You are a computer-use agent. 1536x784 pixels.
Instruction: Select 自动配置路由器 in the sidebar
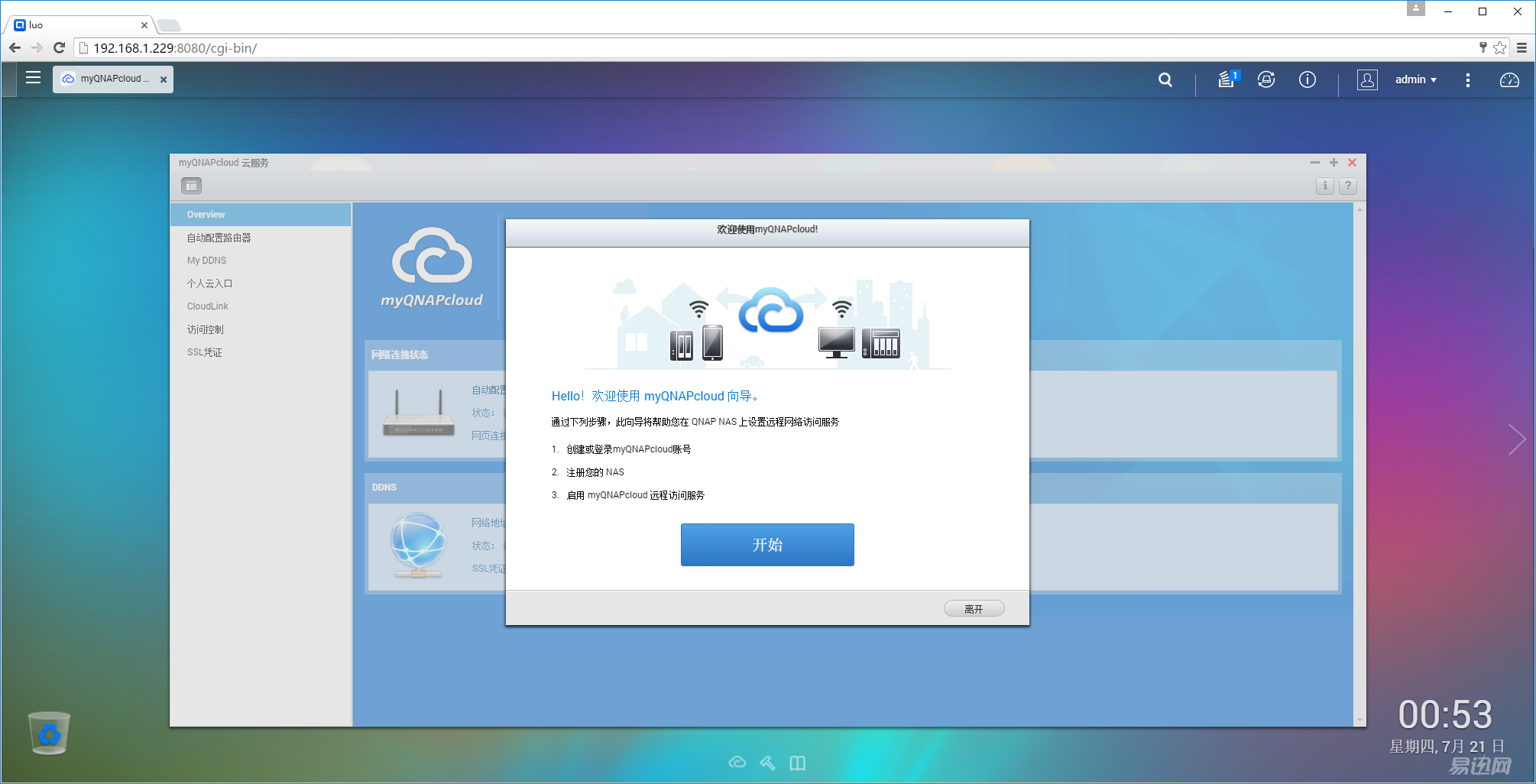pos(261,238)
